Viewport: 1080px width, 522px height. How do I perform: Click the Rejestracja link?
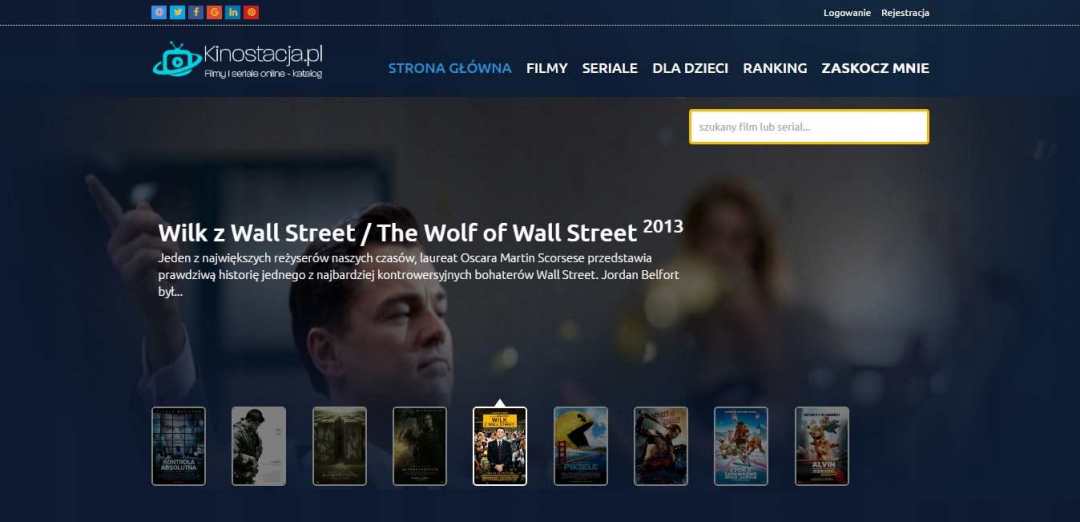905,13
